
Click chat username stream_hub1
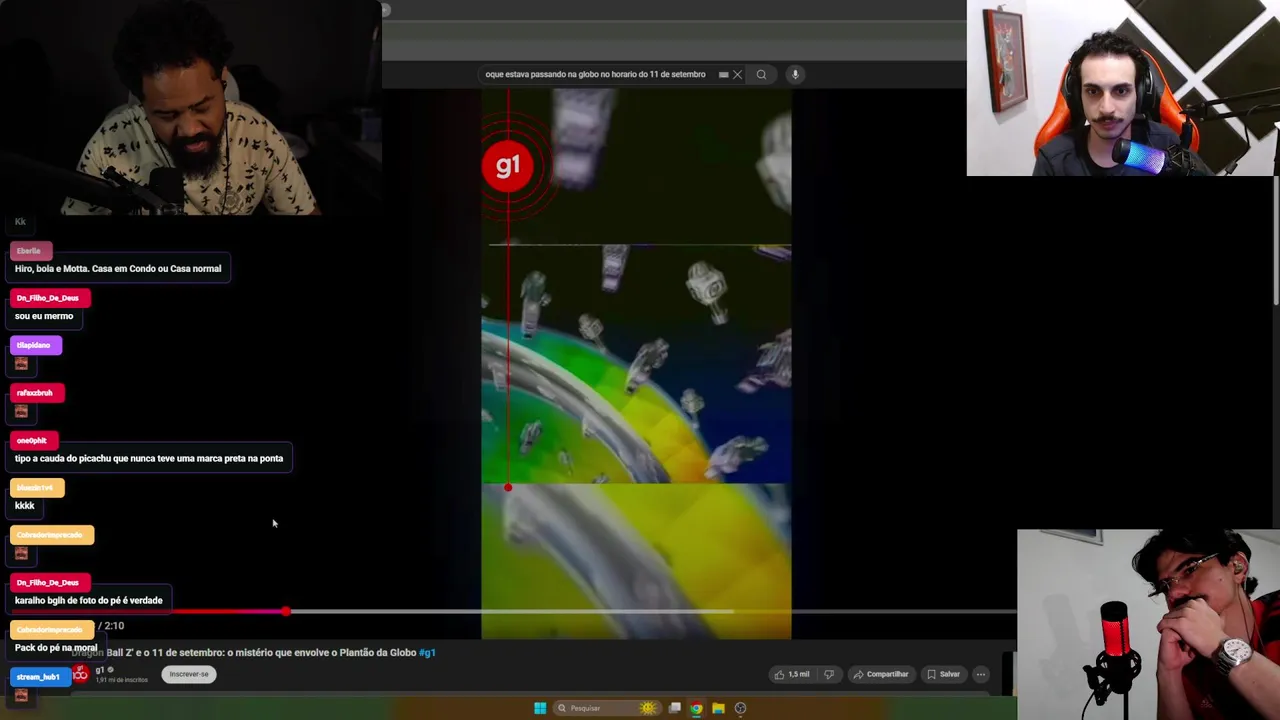38,677
